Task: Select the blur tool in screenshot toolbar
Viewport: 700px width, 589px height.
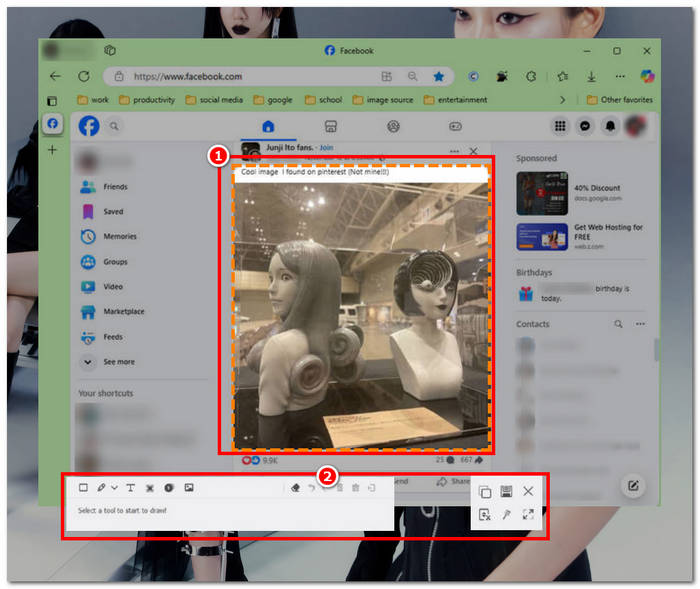Action: [x=150, y=488]
